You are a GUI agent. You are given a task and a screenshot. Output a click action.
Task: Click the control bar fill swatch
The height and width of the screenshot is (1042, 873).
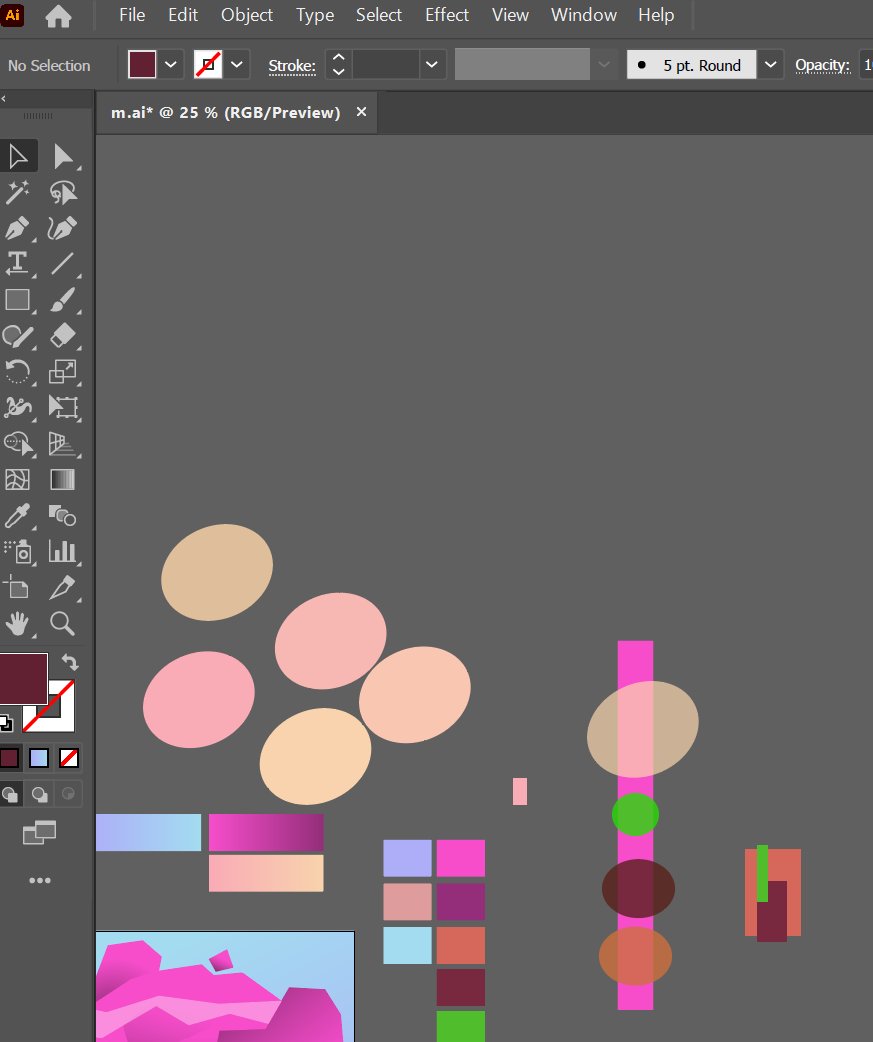[142, 65]
